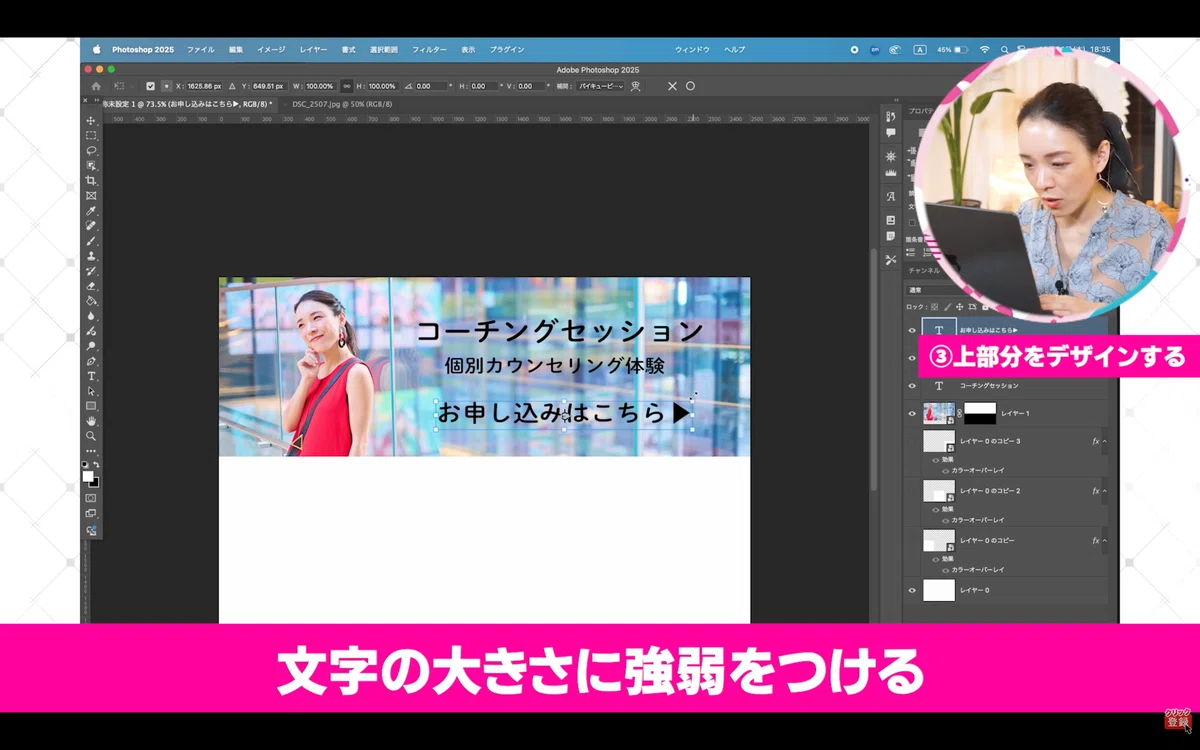Viewport: 1200px width, 750px height.
Task: Collapse effects of レイヤー 0 のコピー 2
Action: coord(1105,491)
